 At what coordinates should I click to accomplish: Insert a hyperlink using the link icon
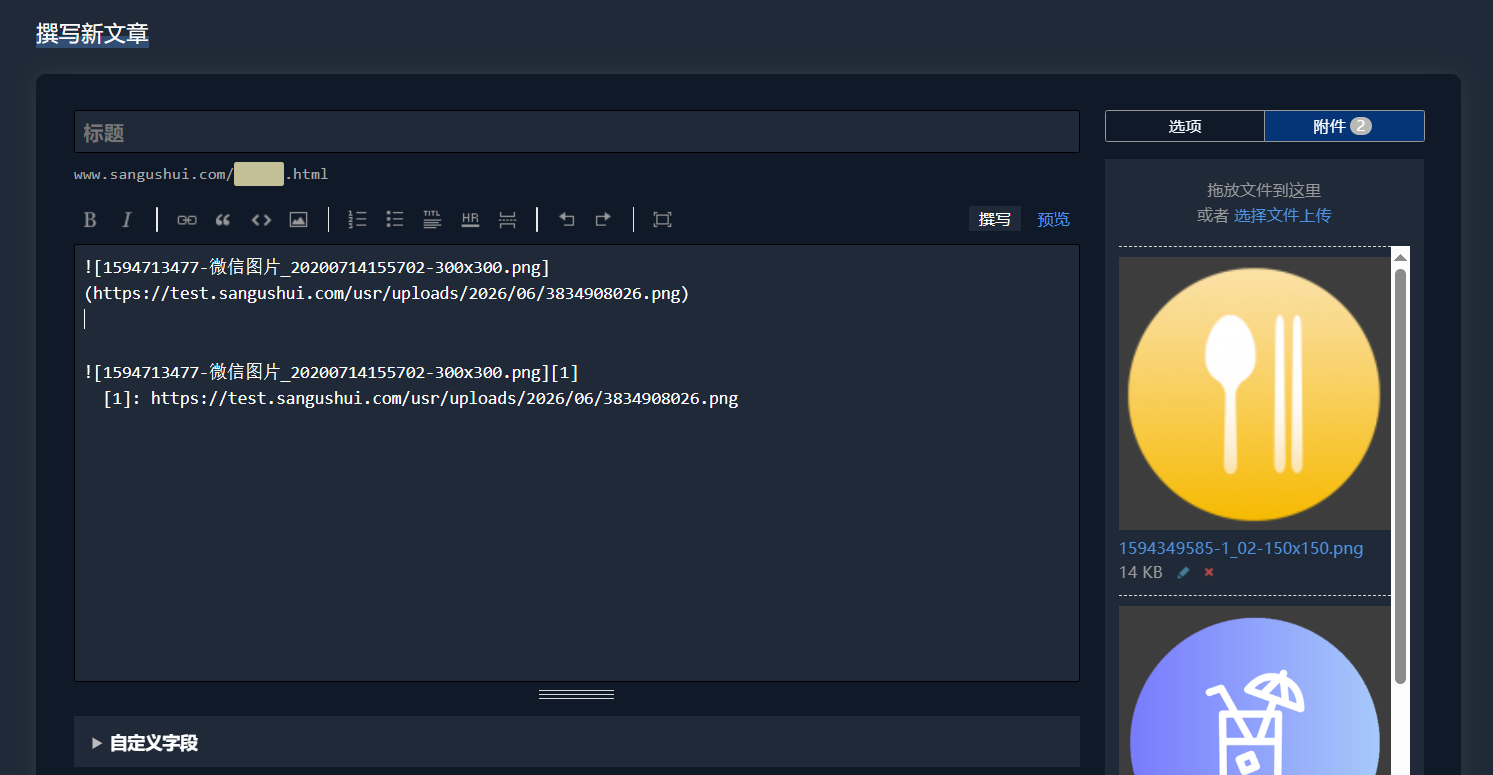[187, 220]
